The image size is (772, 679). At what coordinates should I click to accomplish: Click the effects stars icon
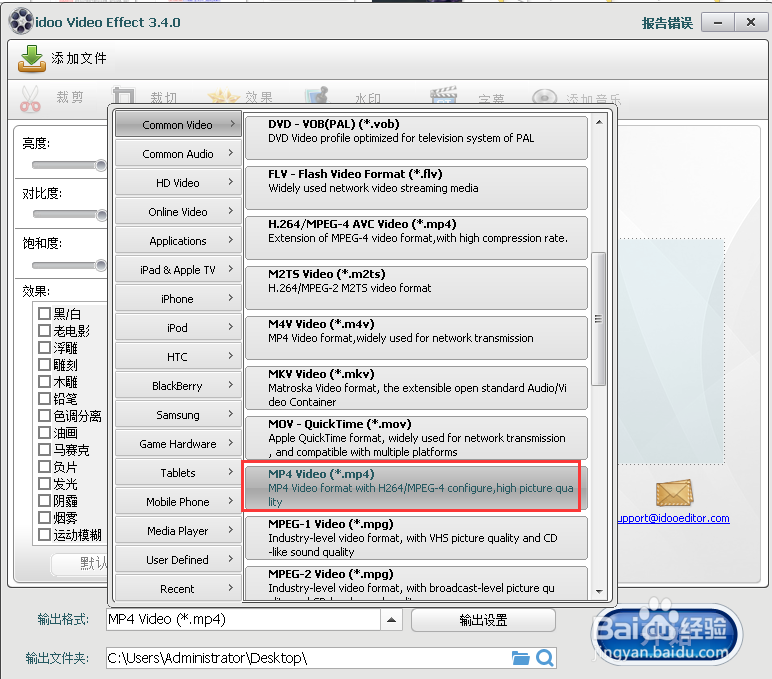224,96
